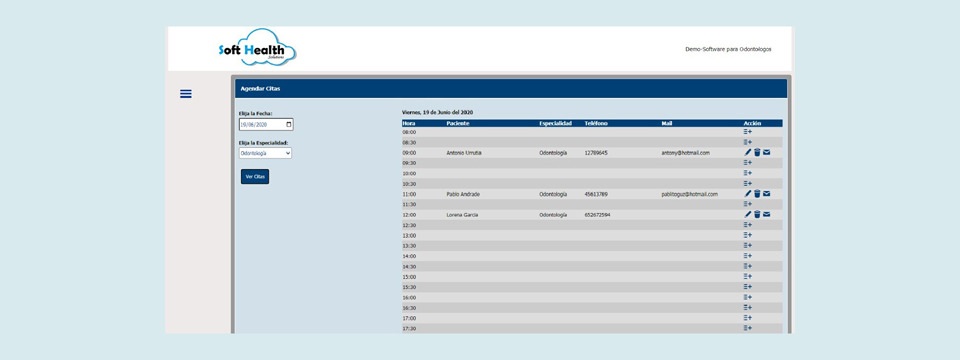Click the Teléfono column header

click(596, 123)
